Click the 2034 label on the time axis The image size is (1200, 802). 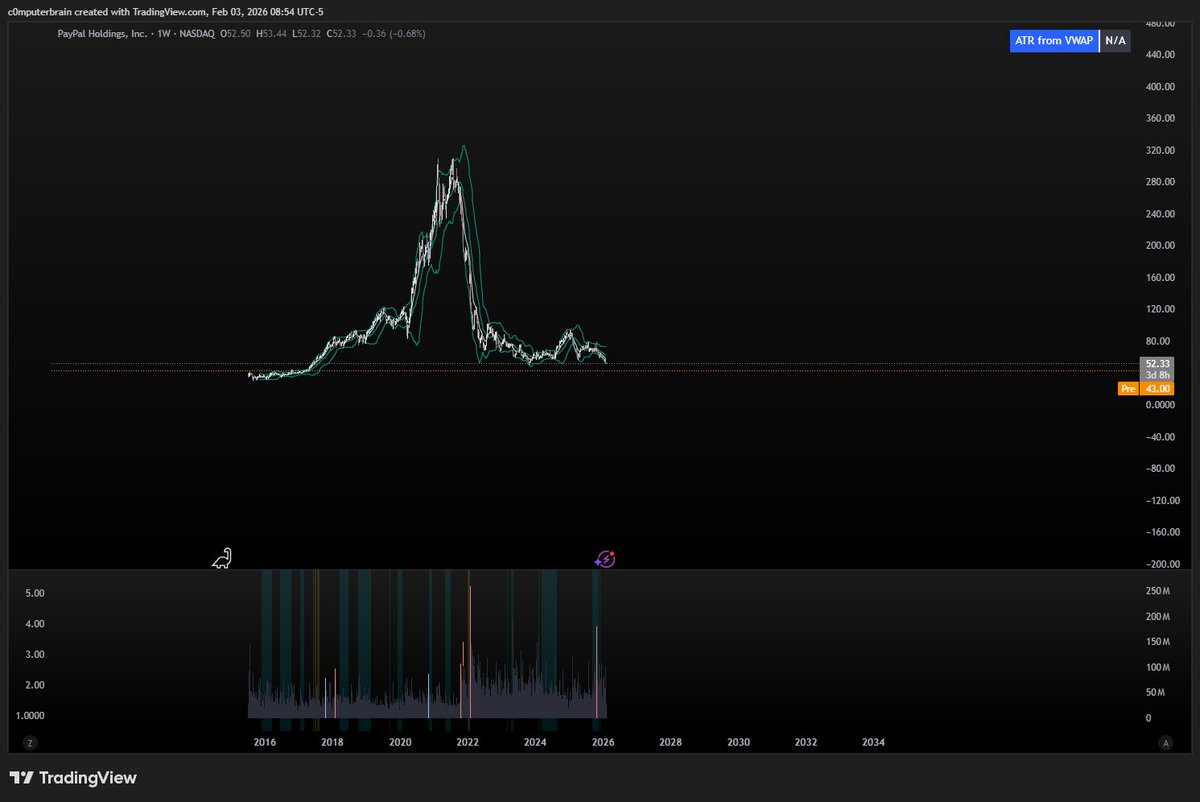tap(873, 742)
